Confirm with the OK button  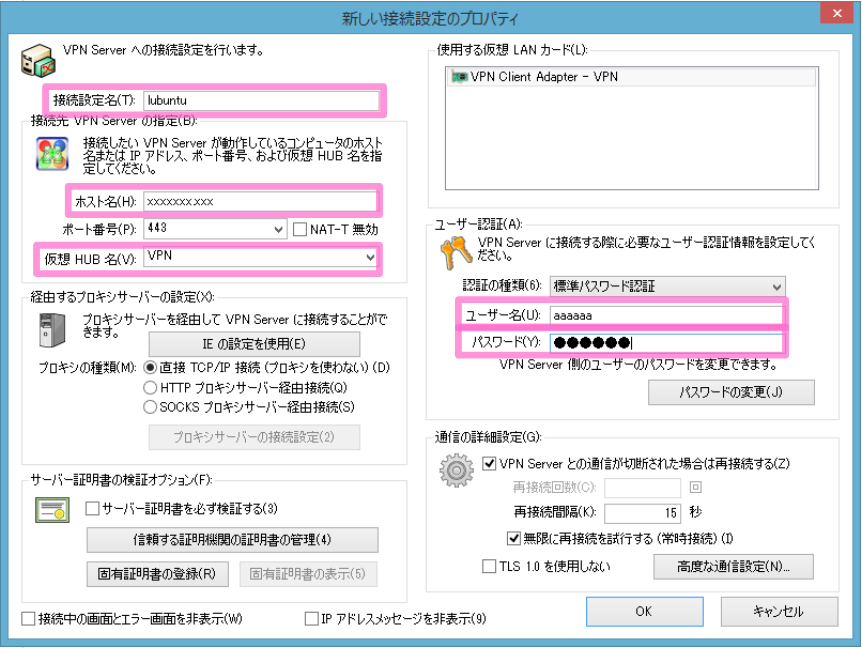pyautogui.click(x=644, y=611)
